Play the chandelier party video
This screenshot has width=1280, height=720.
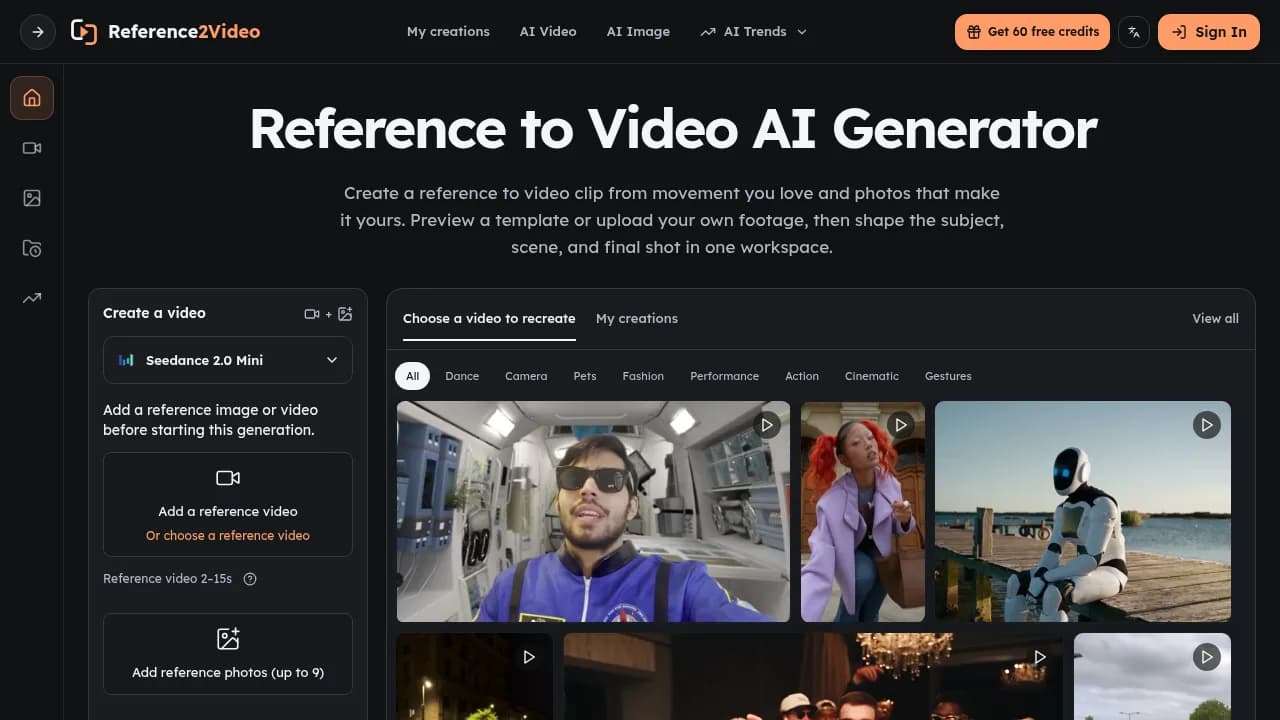[x=1040, y=657]
